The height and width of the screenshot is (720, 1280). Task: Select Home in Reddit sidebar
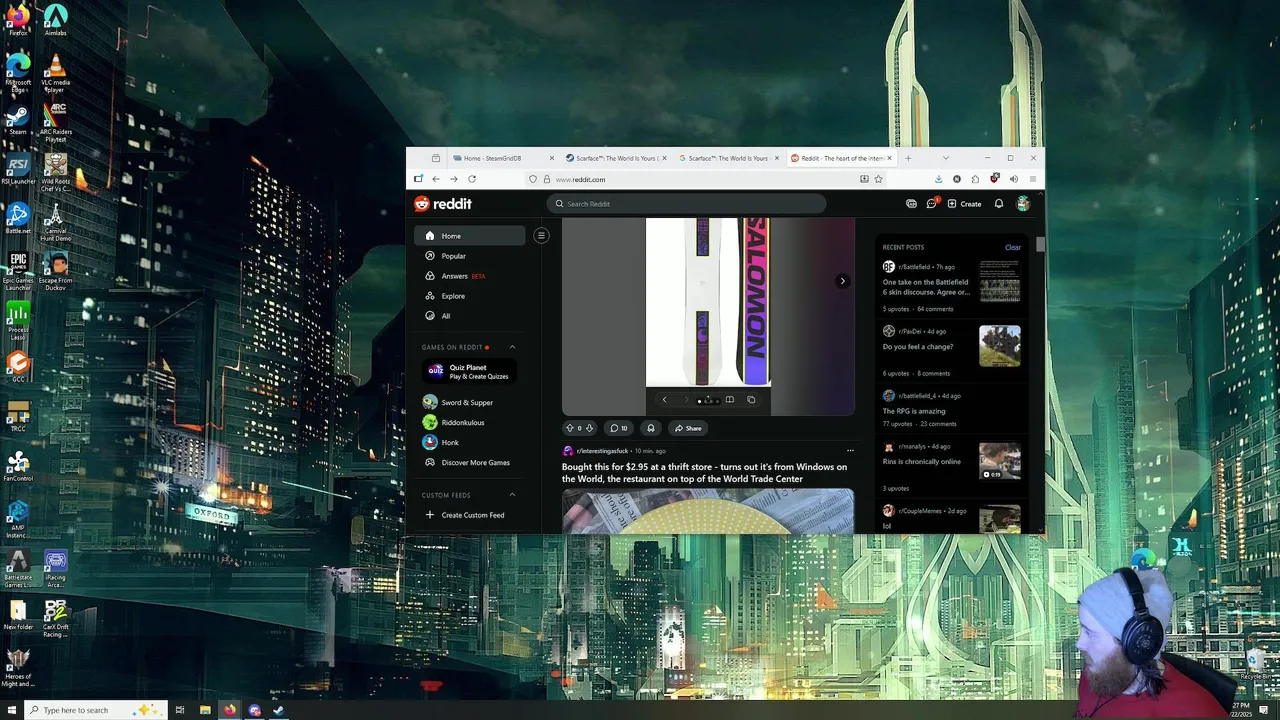(x=470, y=236)
